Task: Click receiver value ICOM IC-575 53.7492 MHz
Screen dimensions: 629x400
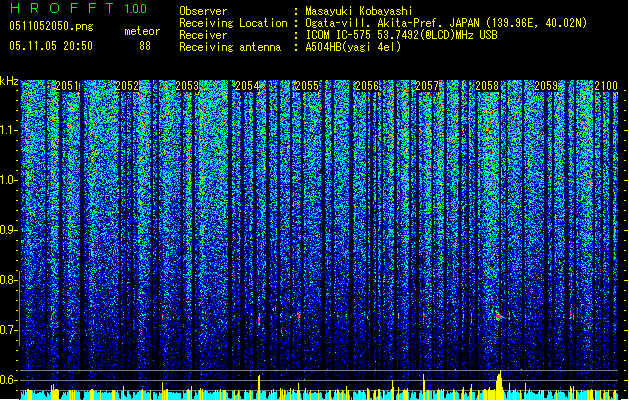Action: 401,35
